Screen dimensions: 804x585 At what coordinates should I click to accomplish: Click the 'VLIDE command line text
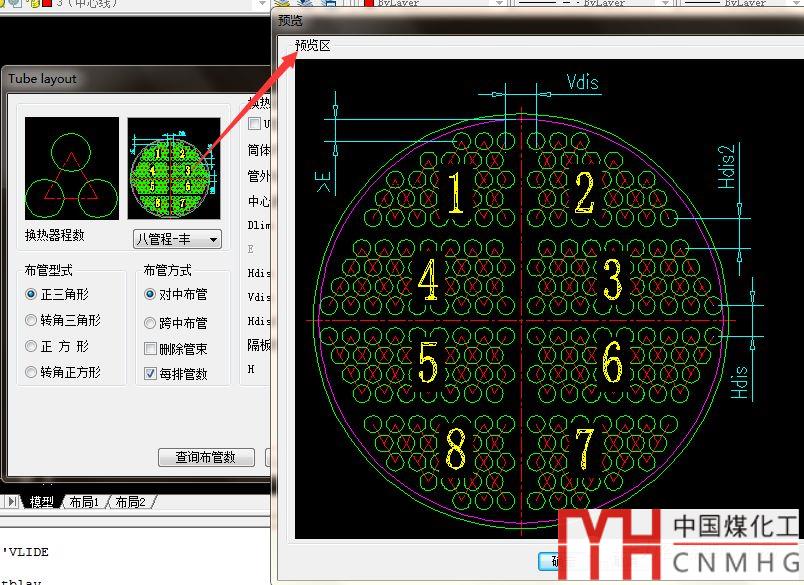[x=26, y=553]
